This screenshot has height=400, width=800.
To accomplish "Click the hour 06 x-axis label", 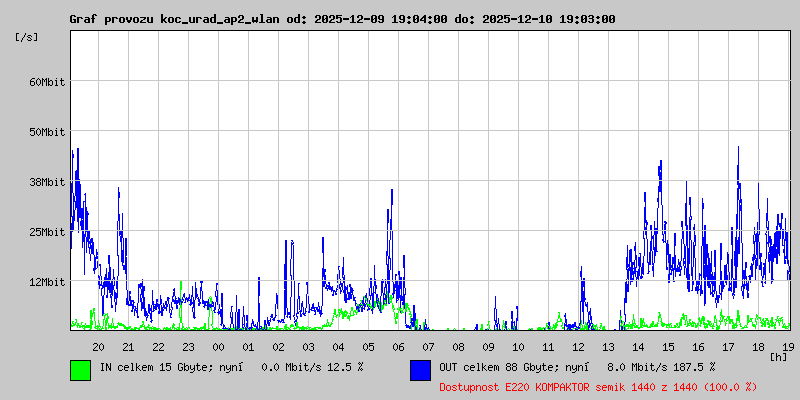I will click(x=398, y=347).
